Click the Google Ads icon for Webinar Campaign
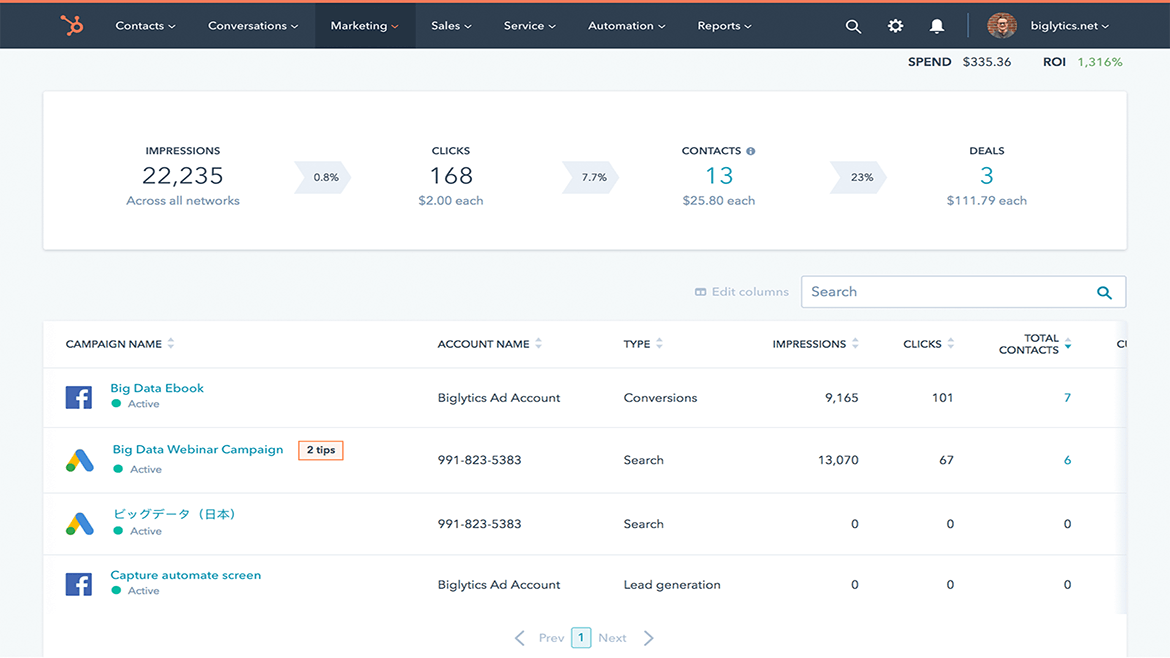The width and height of the screenshot is (1170, 658). [x=79, y=460]
